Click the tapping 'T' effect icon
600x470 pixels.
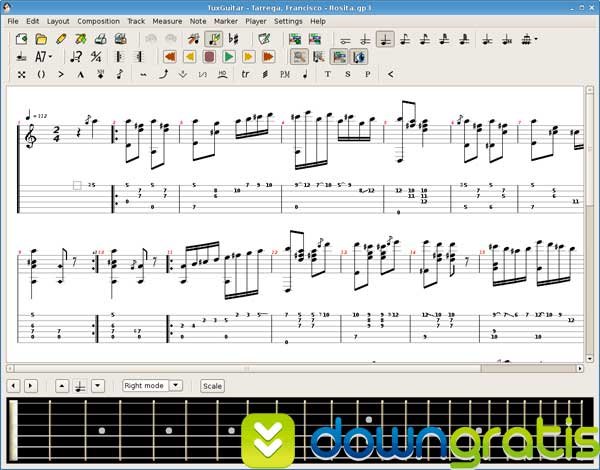point(328,74)
